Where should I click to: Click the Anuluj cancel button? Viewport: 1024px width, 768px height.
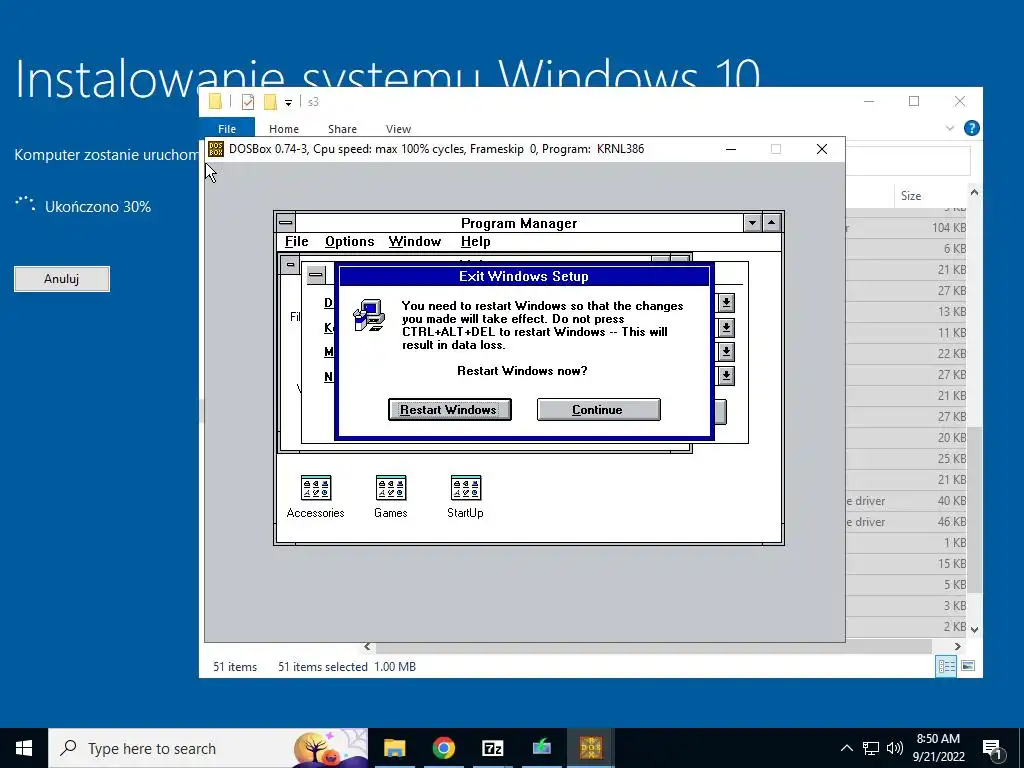pyautogui.click(x=62, y=279)
